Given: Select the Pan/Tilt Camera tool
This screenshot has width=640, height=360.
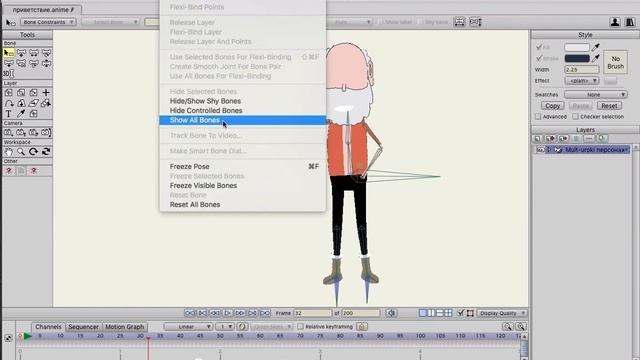Looking at the screenshot, I should (x=46, y=133).
